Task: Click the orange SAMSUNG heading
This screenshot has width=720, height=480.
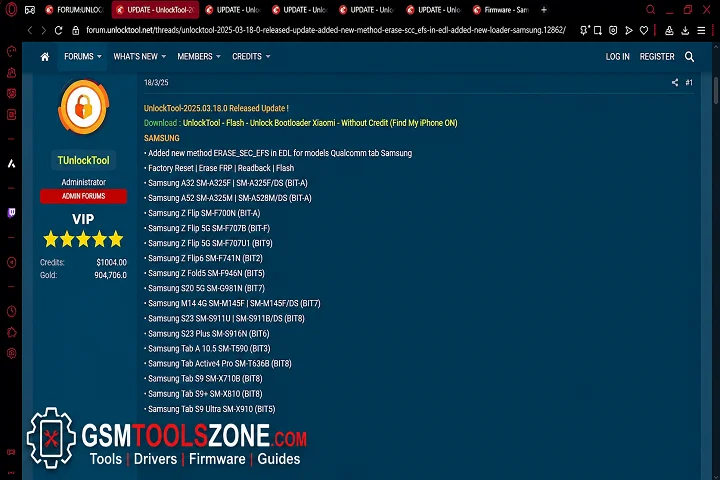Action: [x=162, y=138]
